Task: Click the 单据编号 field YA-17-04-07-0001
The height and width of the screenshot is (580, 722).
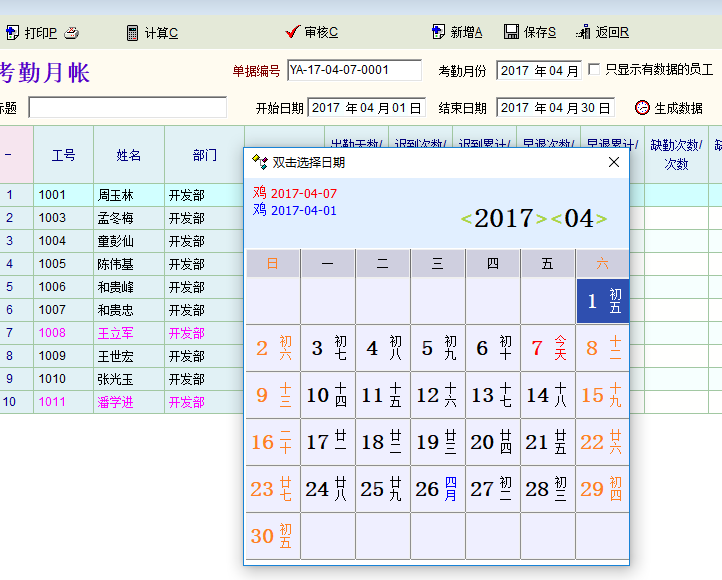Action: point(353,70)
